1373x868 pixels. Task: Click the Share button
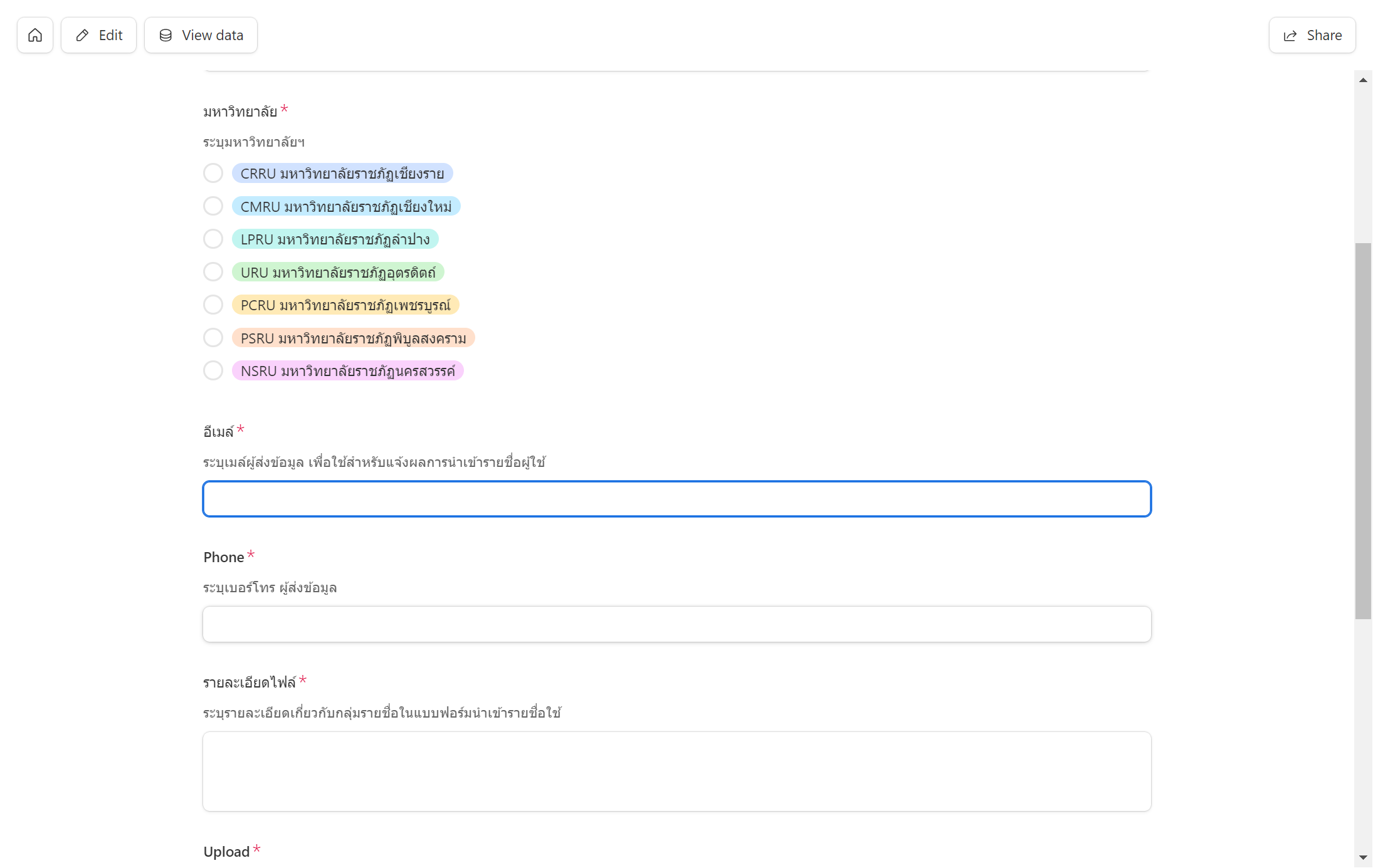[x=1312, y=35]
